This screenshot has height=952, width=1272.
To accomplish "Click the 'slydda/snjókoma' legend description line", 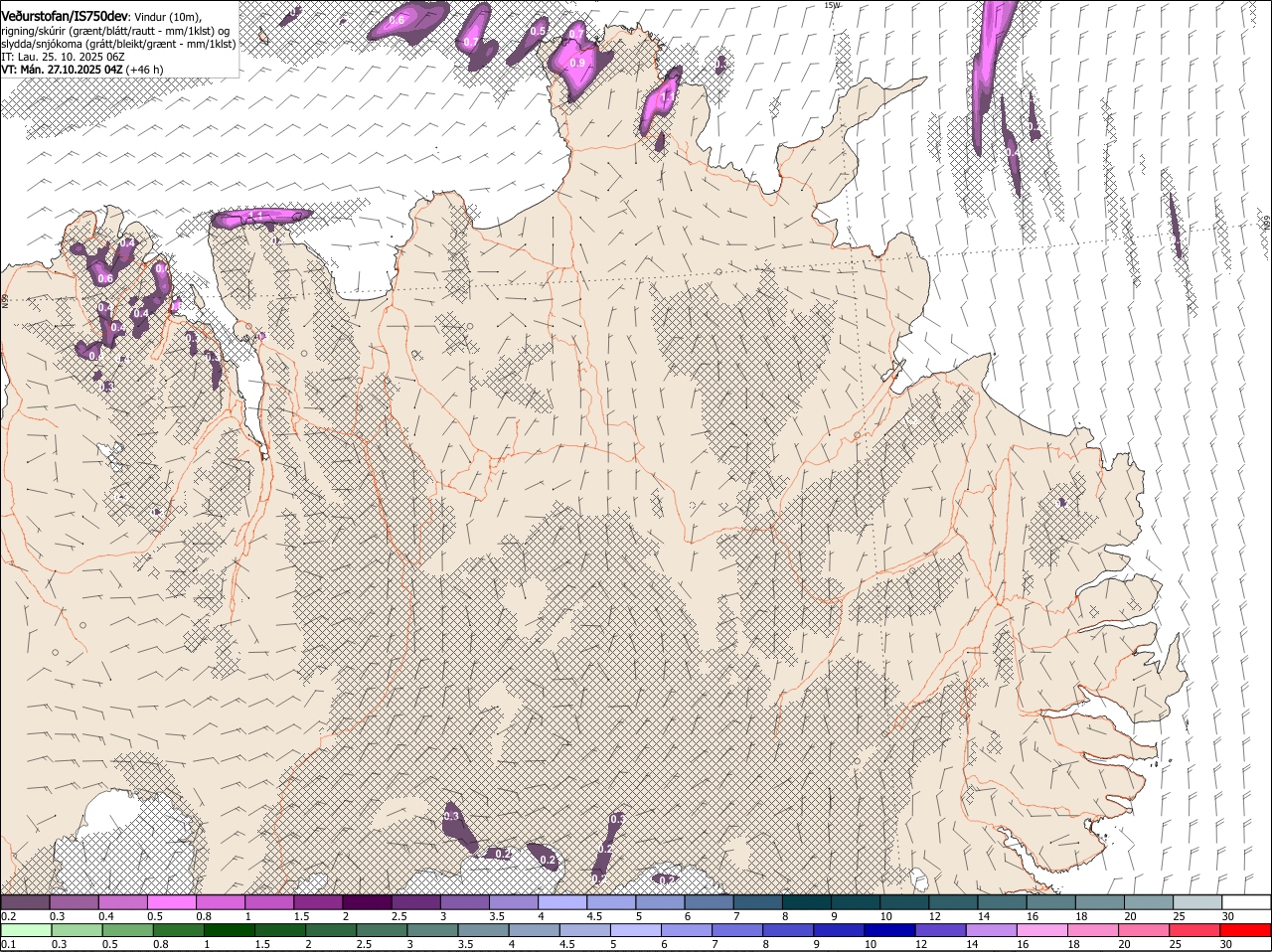I will 118,44.
